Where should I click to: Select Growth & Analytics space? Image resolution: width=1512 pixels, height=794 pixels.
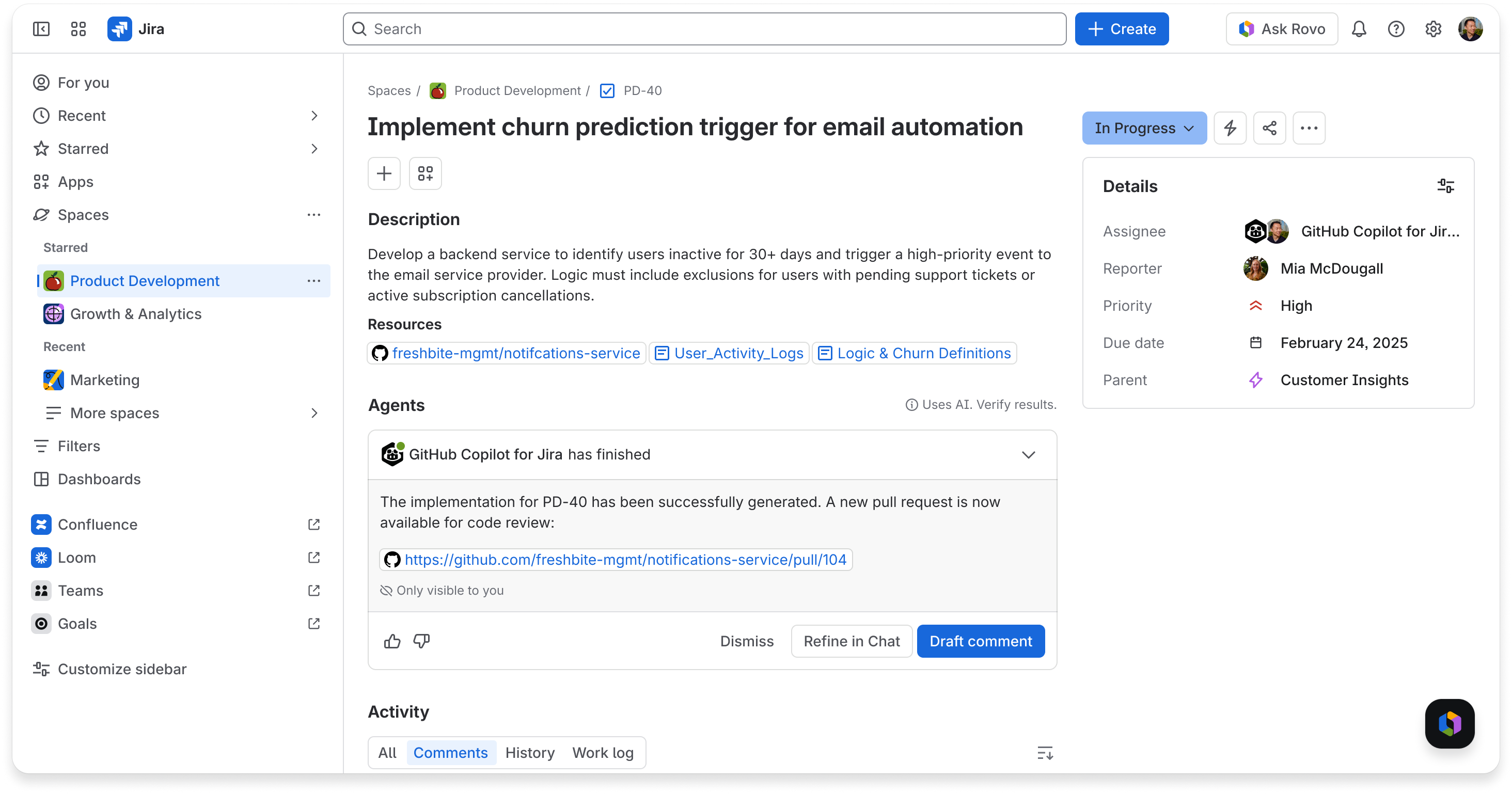183,314
